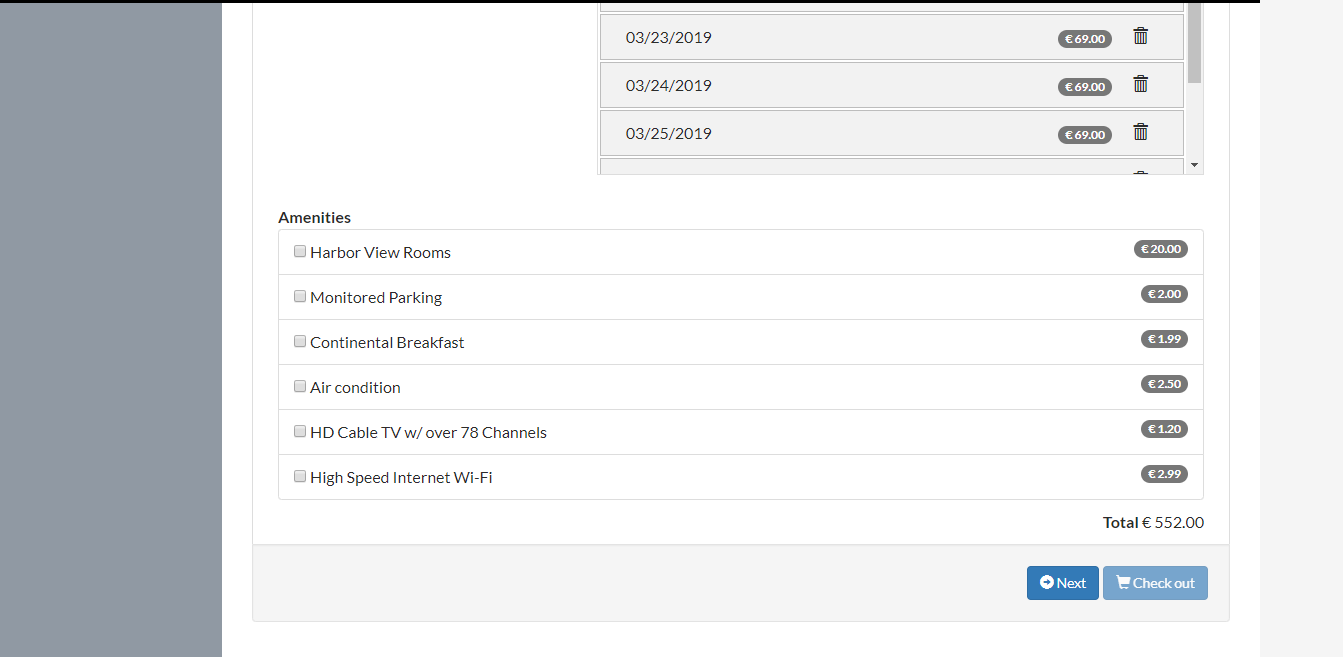Add High Speed Internet Wi-Fi
The width and height of the screenshot is (1343, 657).
pyautogui.click(x=300, y=477)
